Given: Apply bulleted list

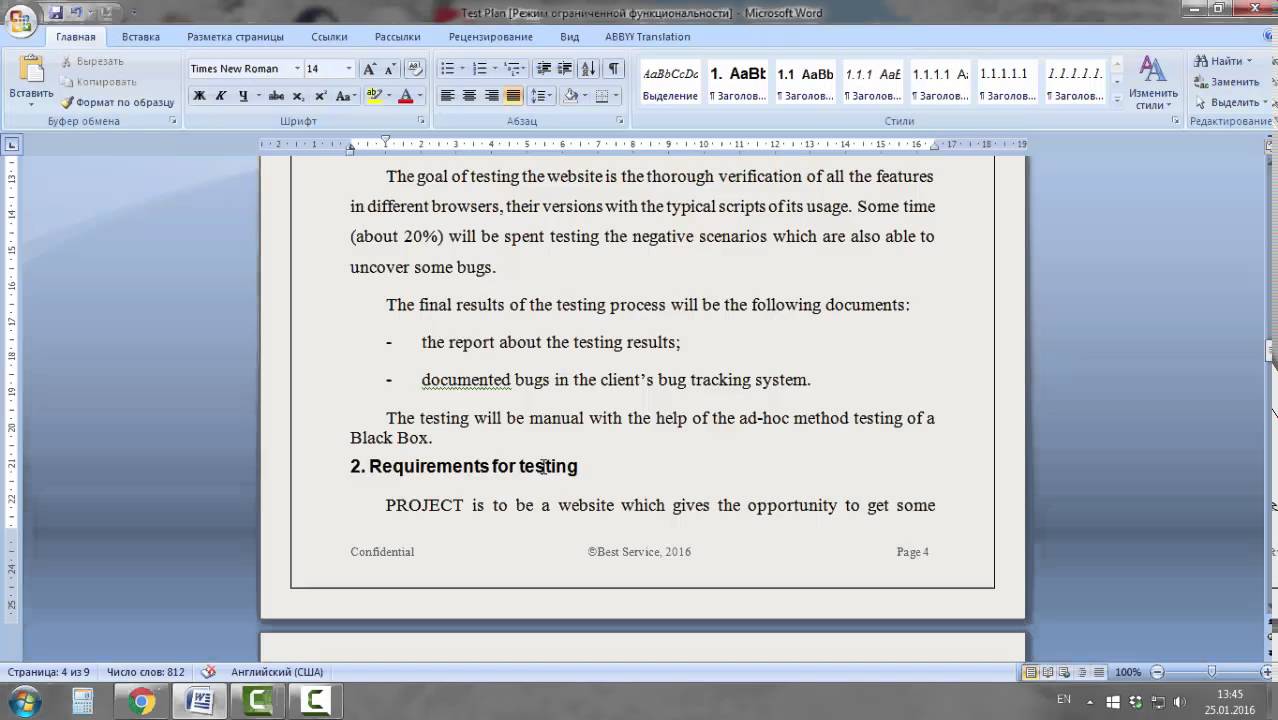Looking at the screenshot, I should click(447, 69).
